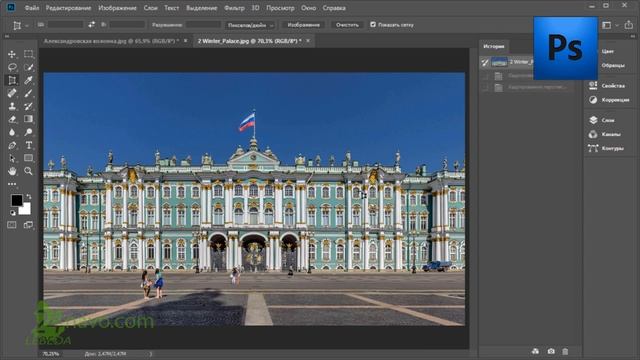Open the workspace switcher dropdown arrow
Screen dimensions: 640x360
click(x=616, y=25)
